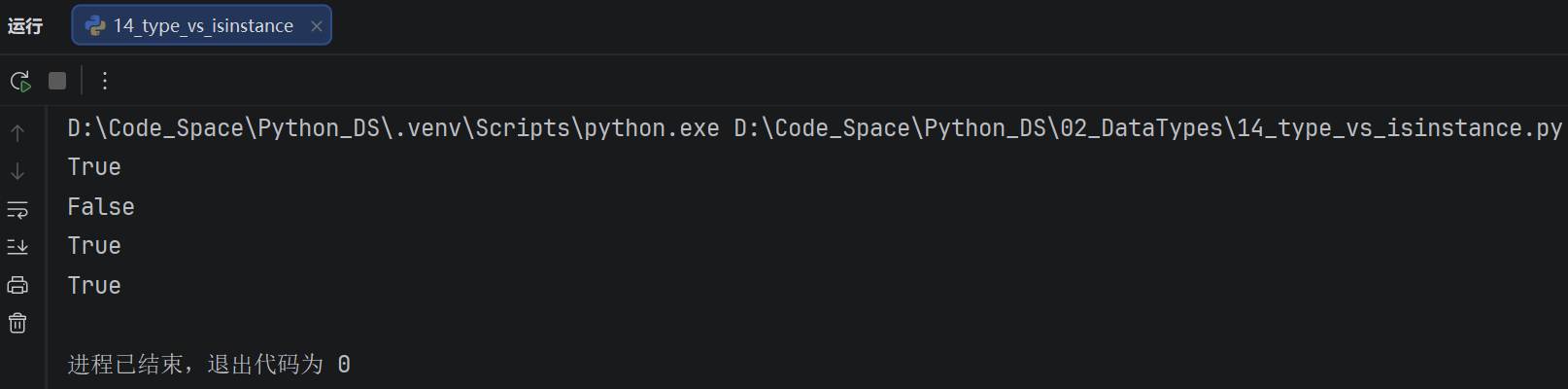Rerun the 14_type_vs_isinstance script
Image resolution: width=1568 pixels, height=389 pixels.
(20, 81)
